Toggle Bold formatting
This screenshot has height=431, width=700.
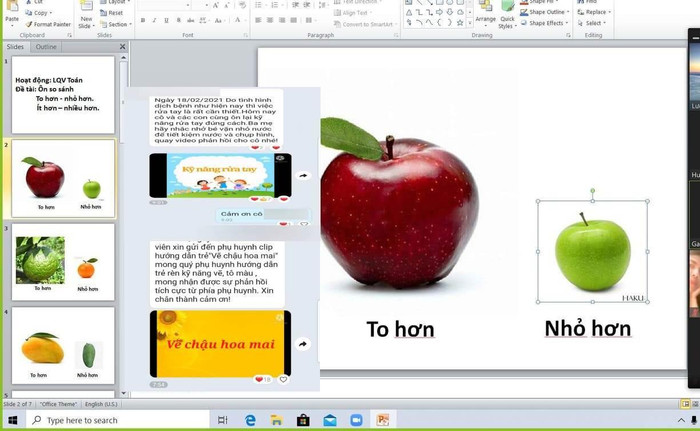[143, 20]
